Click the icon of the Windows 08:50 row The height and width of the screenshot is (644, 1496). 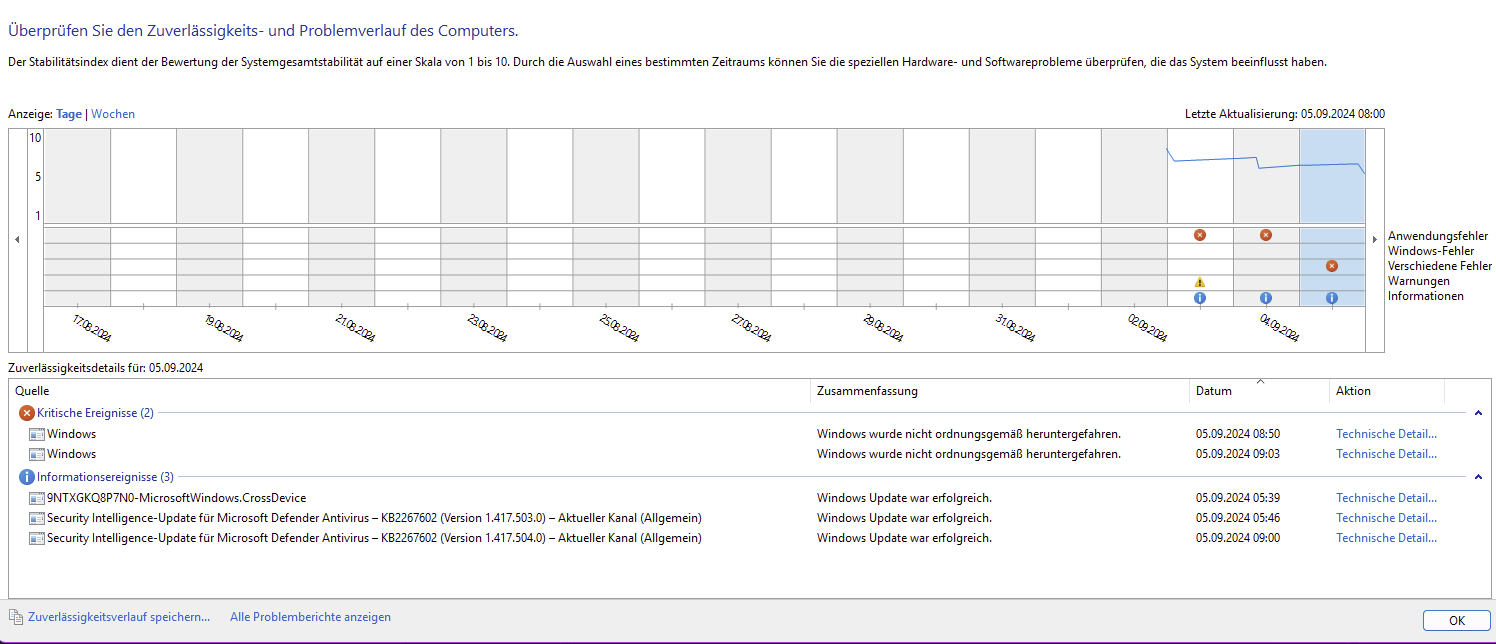pos(37,434)
